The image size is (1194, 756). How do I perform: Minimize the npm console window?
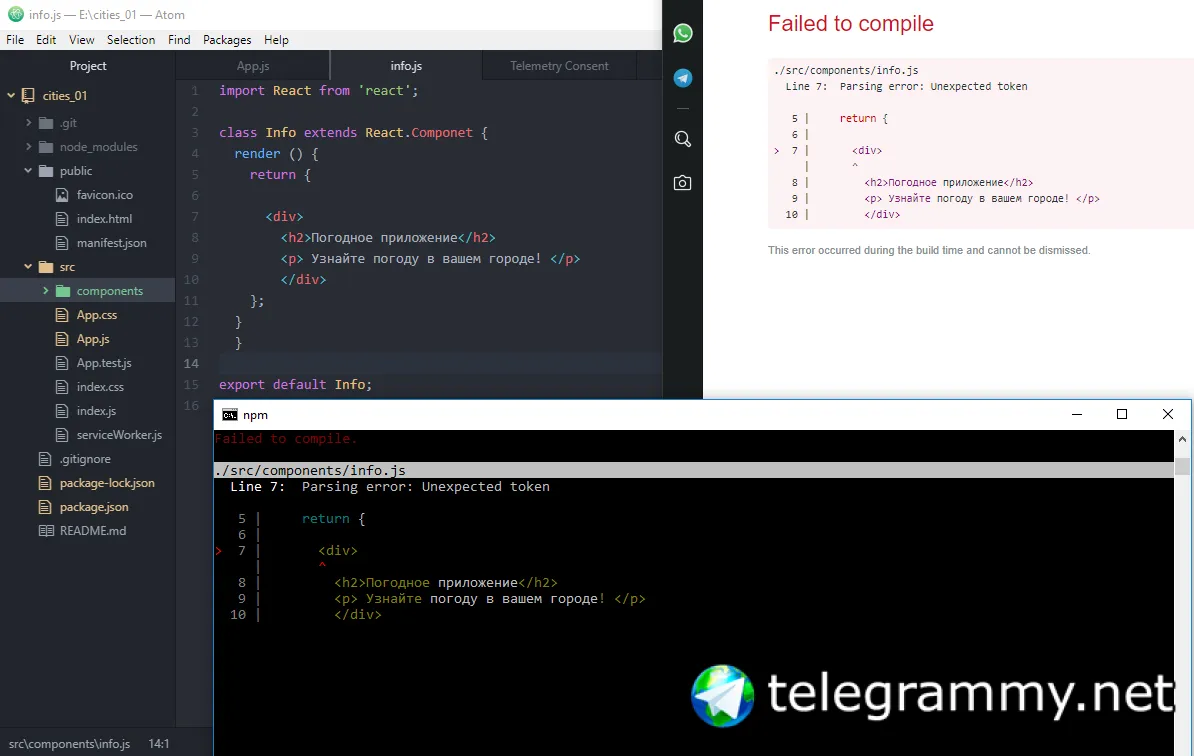pyautogui.click(x=1077, y=414)
